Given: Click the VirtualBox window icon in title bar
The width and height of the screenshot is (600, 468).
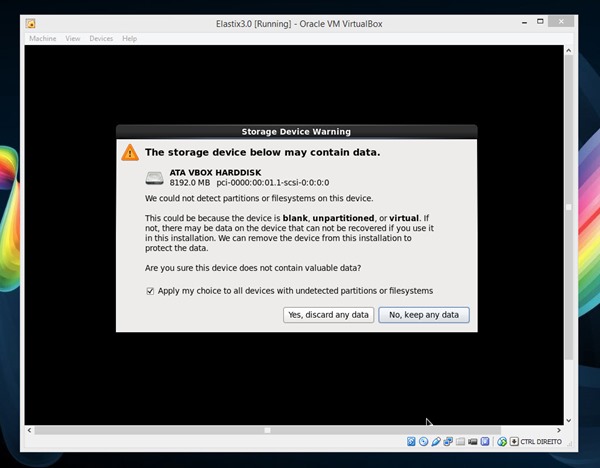Looking at the screenshot, I should tap(31, 24).
